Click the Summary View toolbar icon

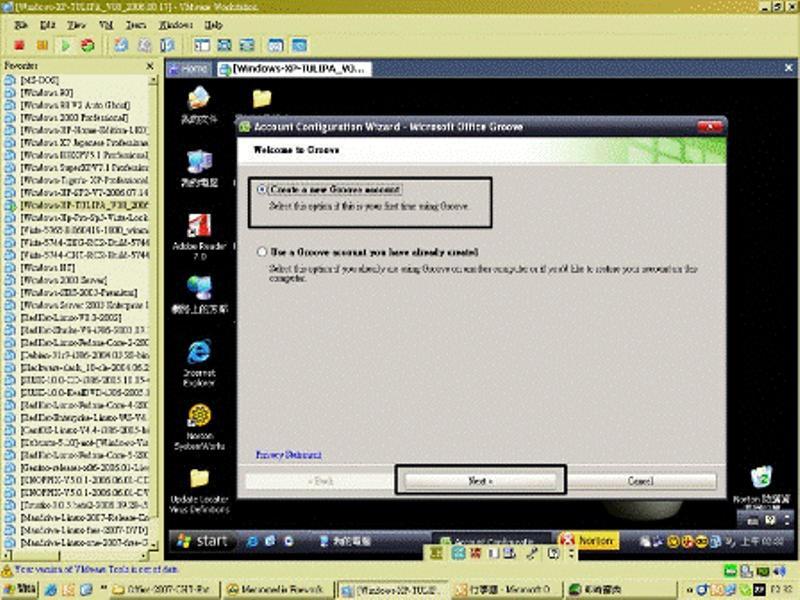pos(276,45)
